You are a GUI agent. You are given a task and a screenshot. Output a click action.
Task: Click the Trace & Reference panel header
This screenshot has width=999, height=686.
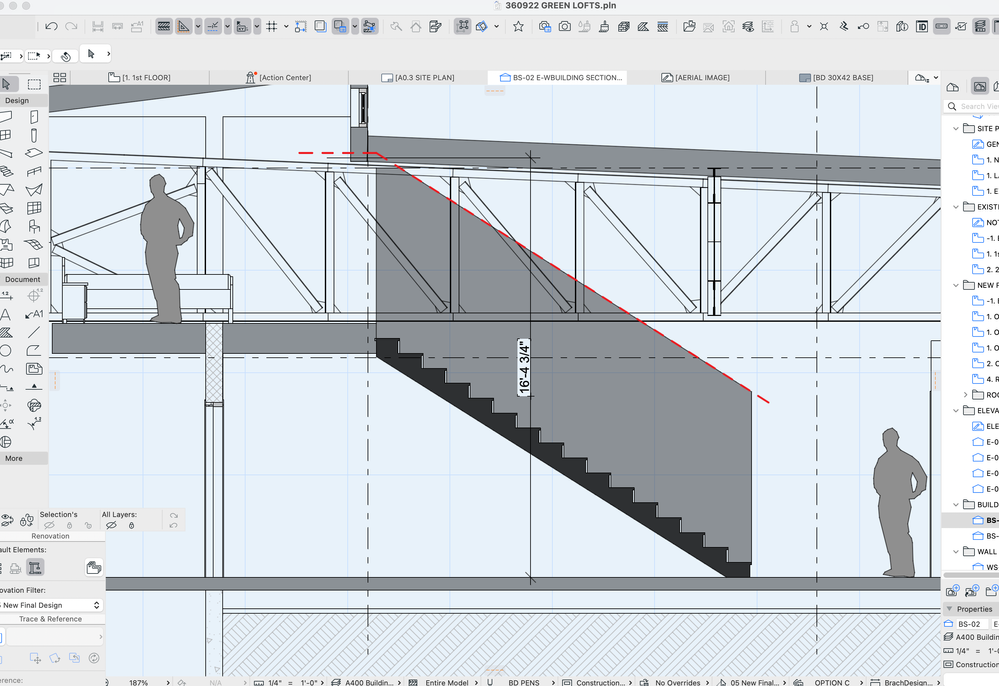pyautogui.click(x=51, y=618)
